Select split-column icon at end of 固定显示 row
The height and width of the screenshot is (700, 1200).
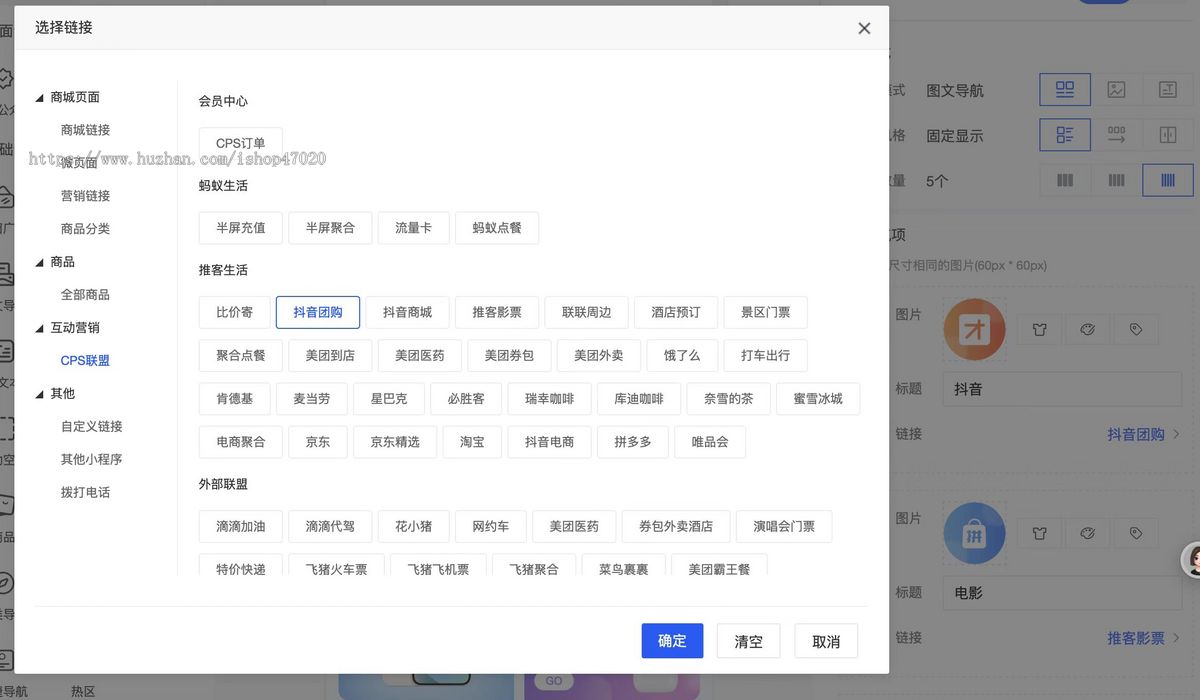[1168, 135]
